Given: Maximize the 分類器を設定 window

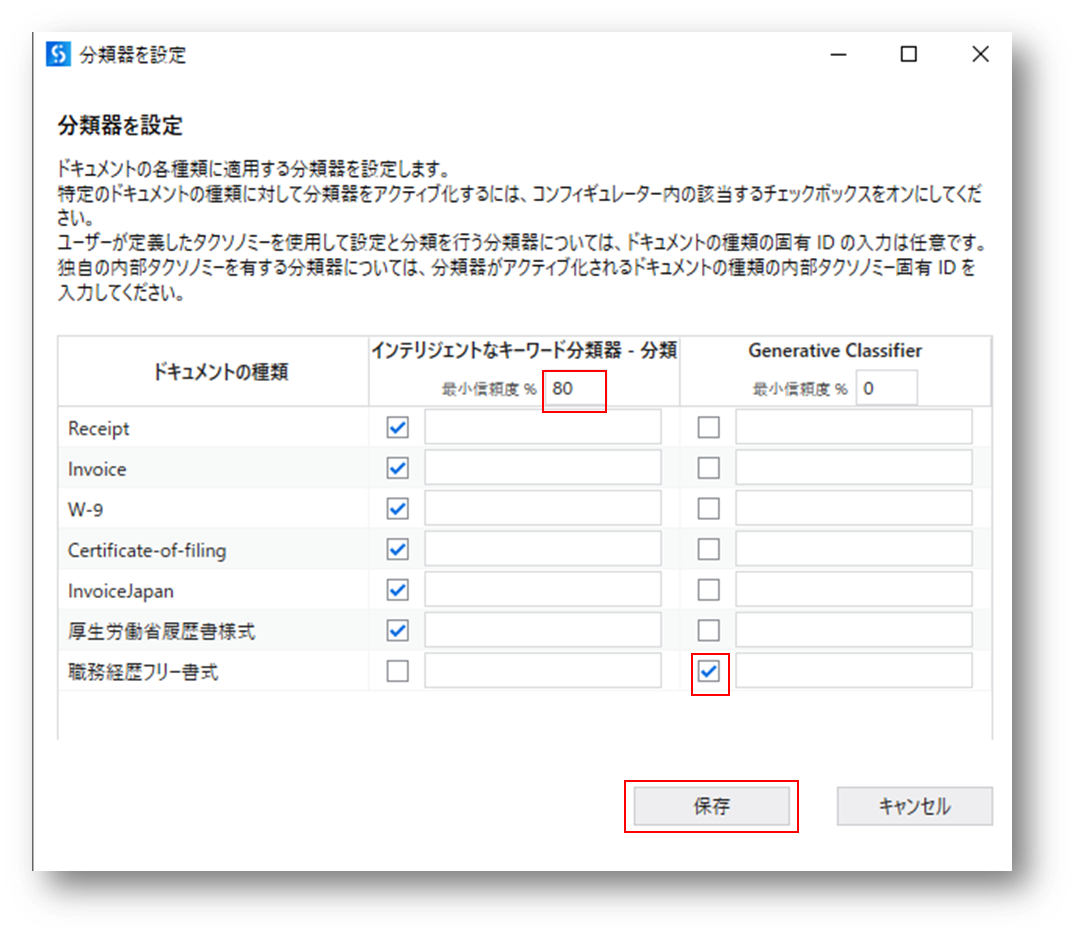Looking at the screenshot, I should (909, 54).
